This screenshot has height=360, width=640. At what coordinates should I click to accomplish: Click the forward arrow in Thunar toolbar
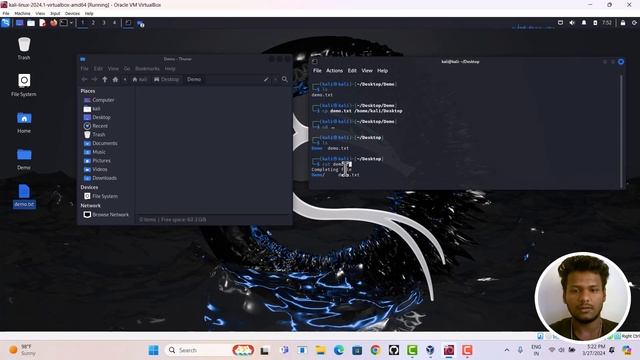[94, 79]
